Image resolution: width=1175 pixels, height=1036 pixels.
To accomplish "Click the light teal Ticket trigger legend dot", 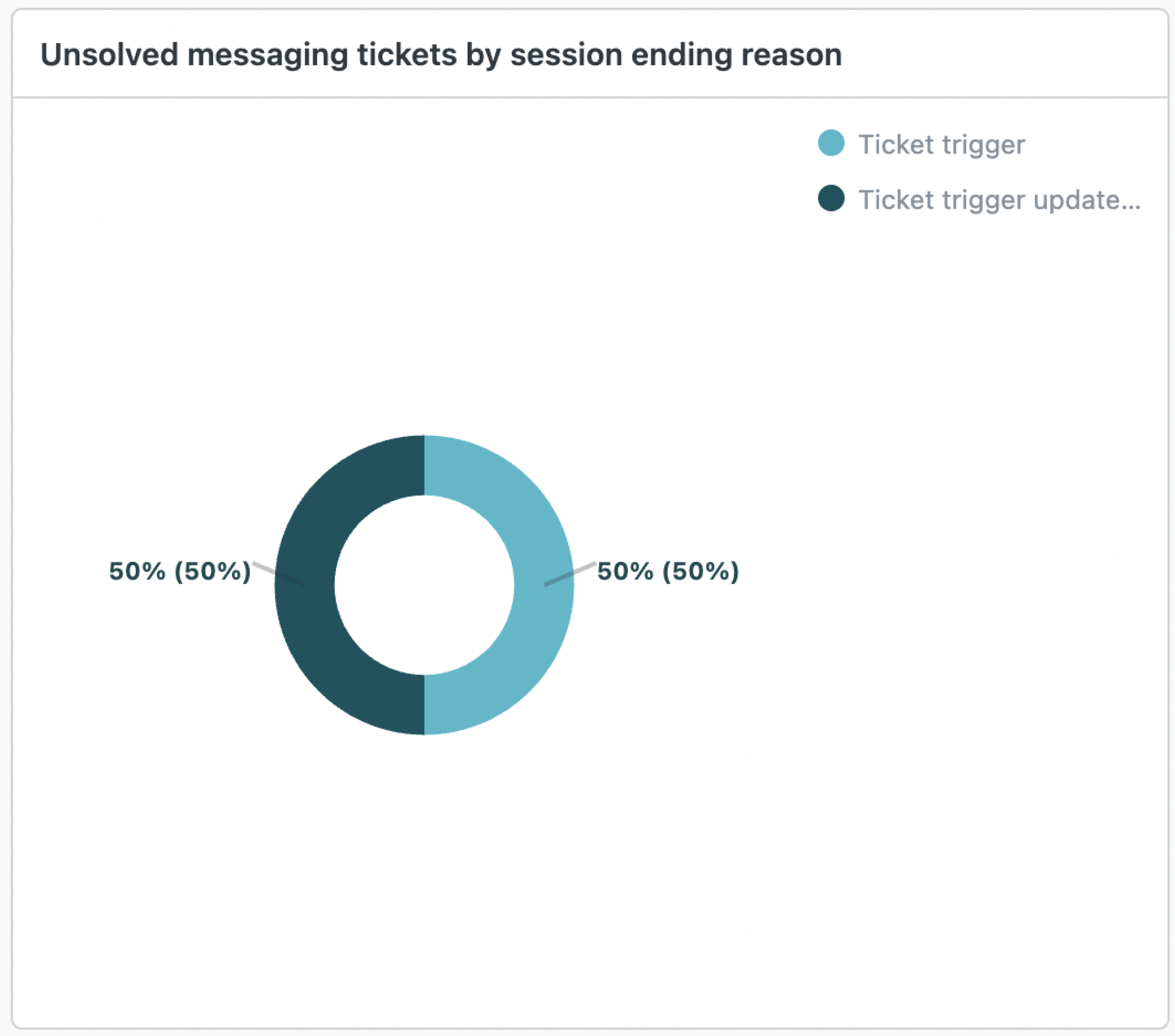I will pos(831,143).
